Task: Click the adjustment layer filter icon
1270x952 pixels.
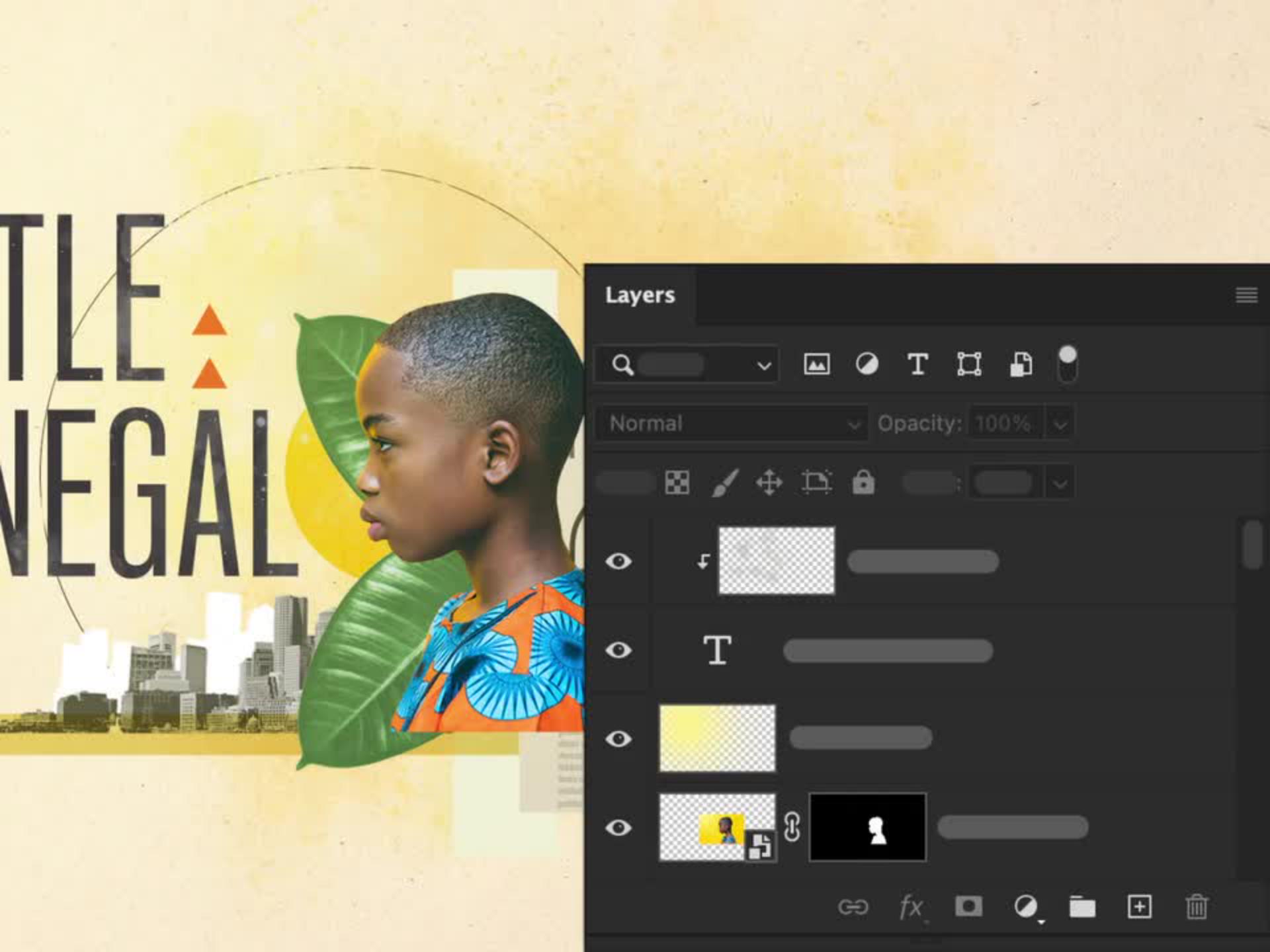Action: coord(867,364)
